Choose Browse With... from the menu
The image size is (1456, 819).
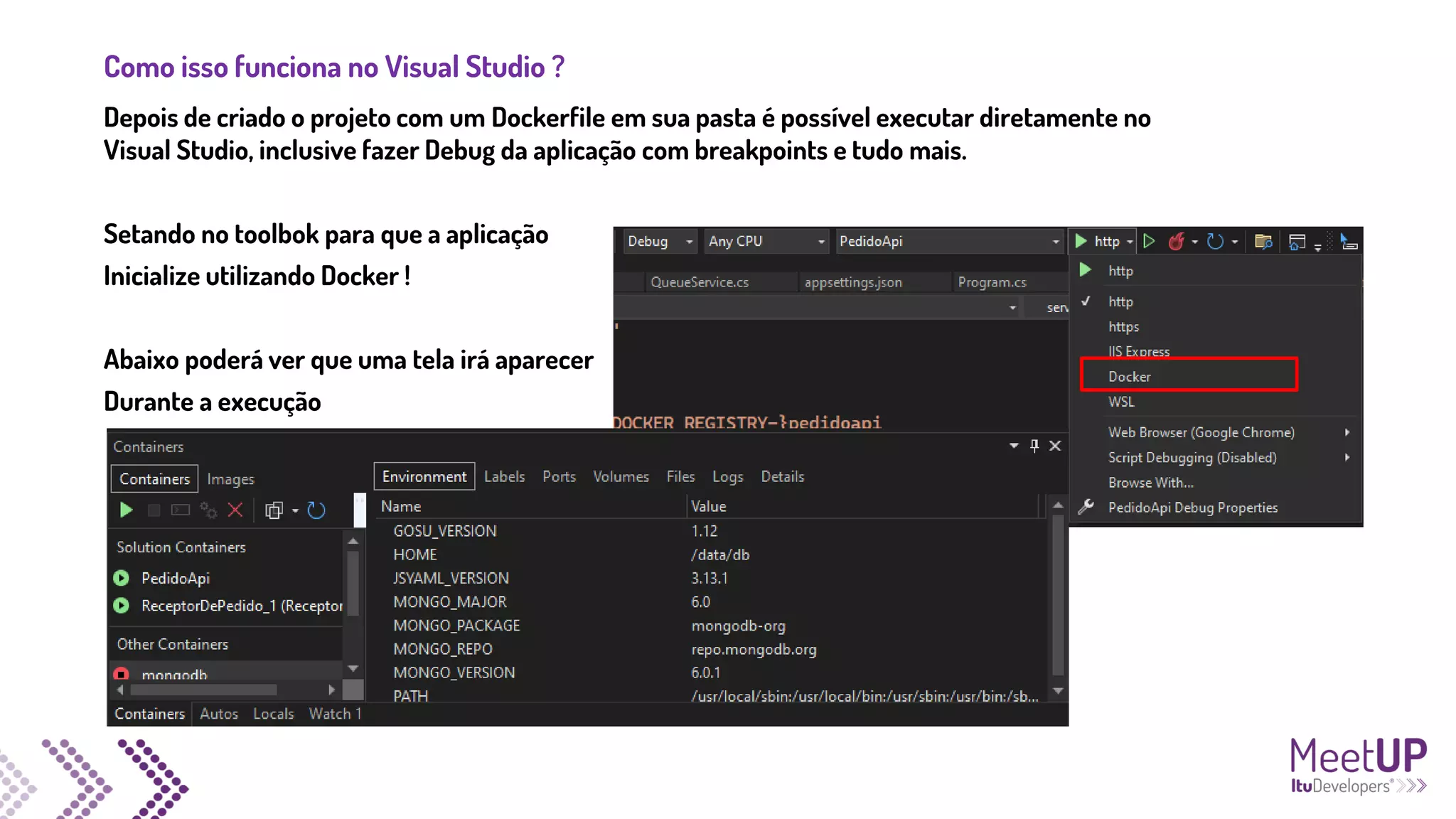click(1217, 482)
